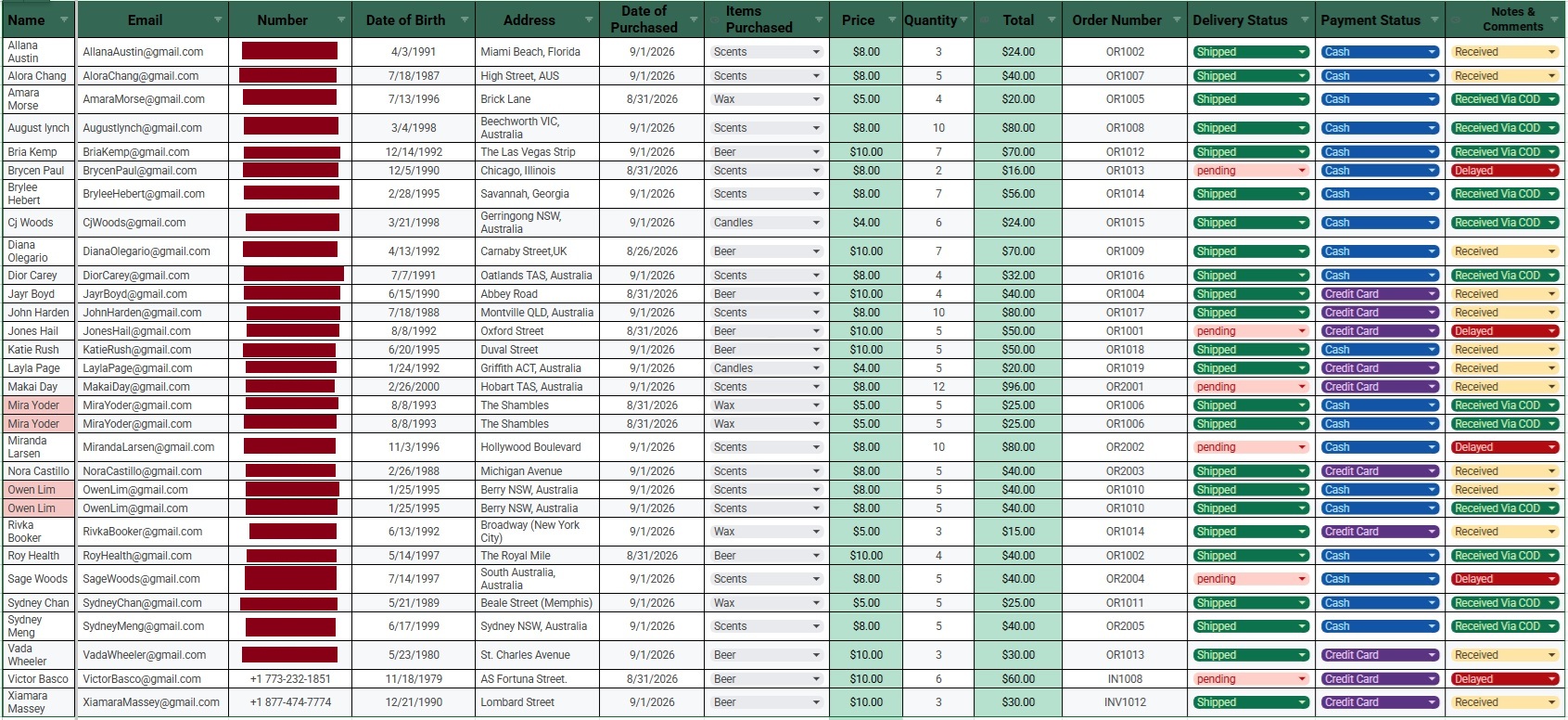The image size is (1568, 720).
Task: Open Xiamara Massey's Credit Card payment dropdown
Action: [x=1380, y=702]
